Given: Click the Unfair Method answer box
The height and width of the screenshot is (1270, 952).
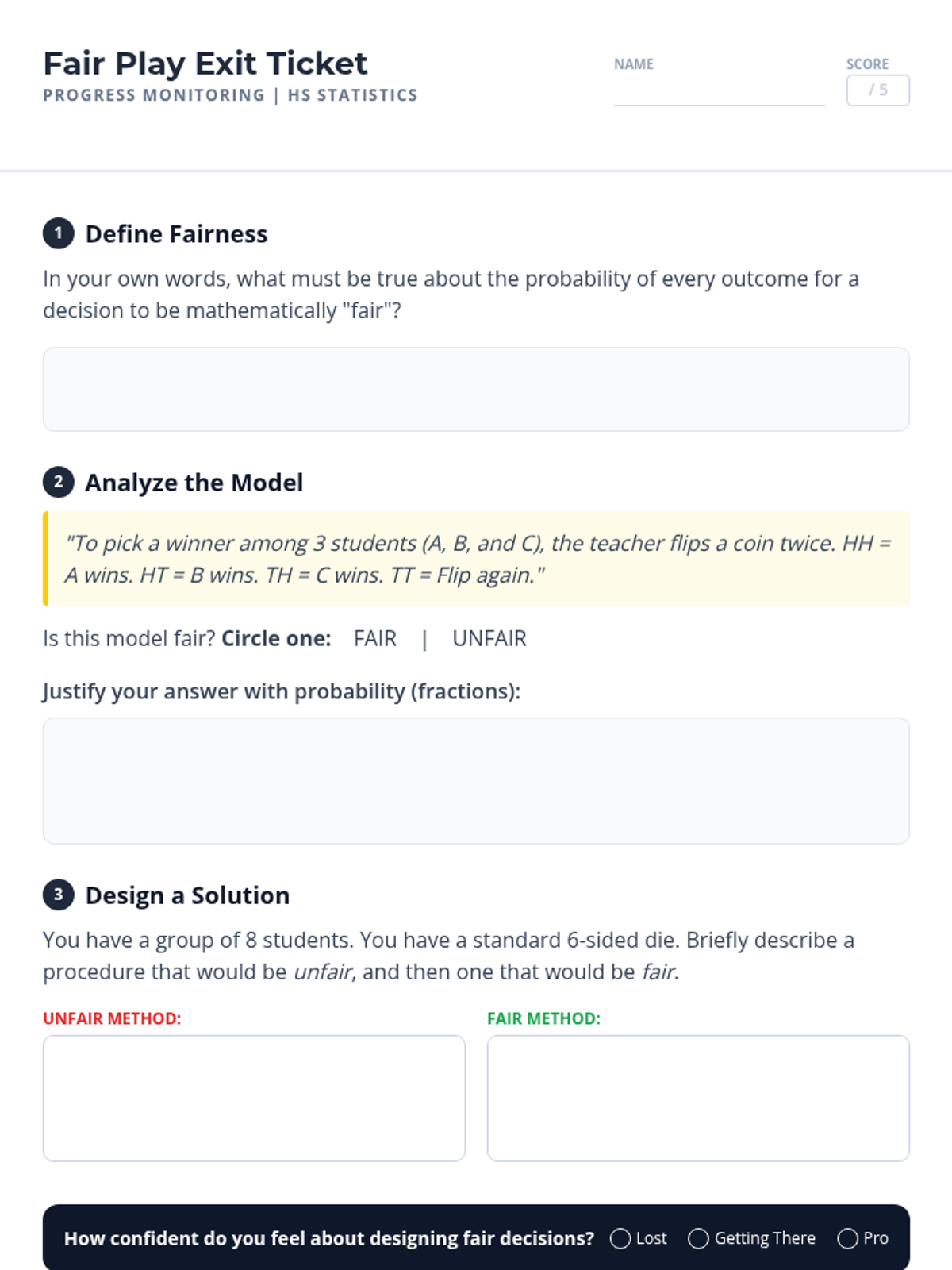Looking at the screenshot, I should tap(254, 1098).
